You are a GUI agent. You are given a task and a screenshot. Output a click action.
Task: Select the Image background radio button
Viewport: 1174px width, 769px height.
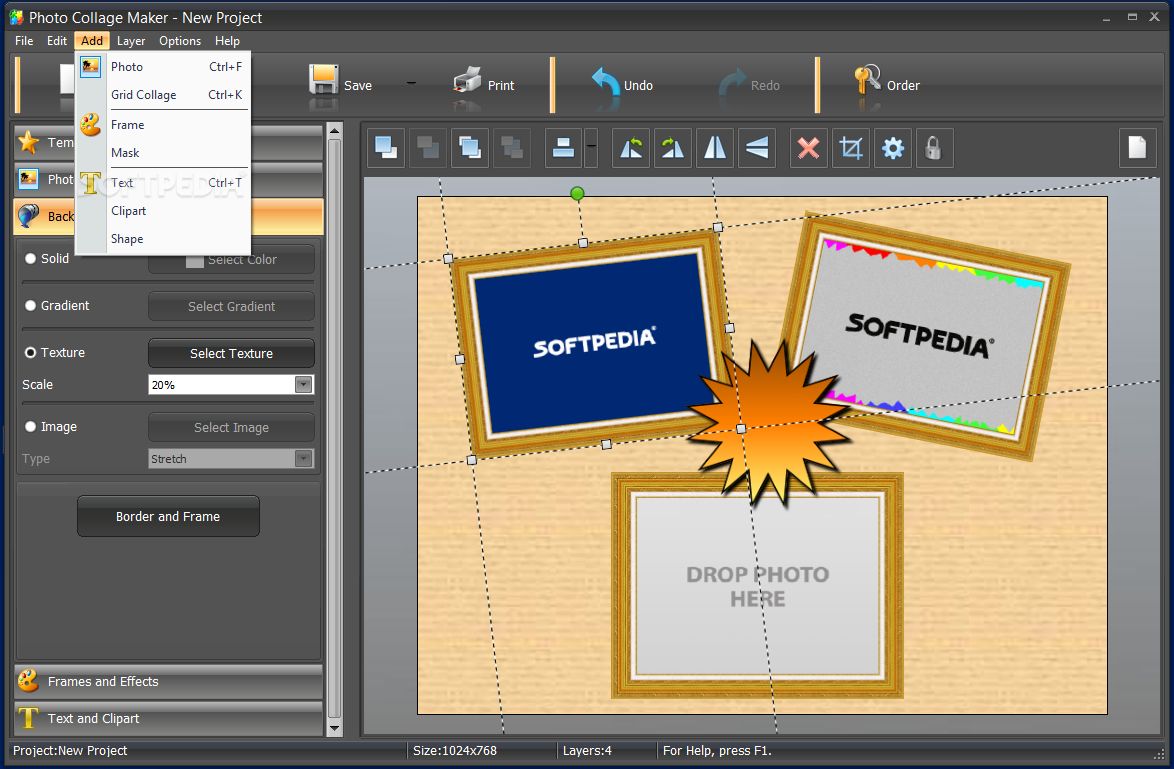(31, 427)
